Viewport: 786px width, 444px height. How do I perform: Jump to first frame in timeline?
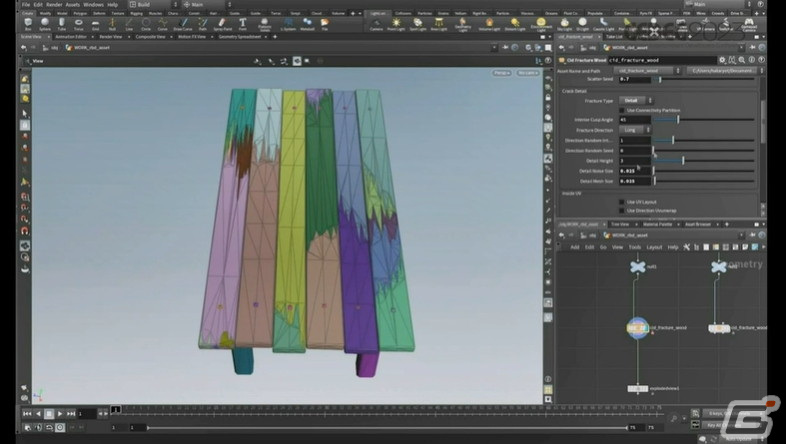pyautogui.click(x=27, y=413)
